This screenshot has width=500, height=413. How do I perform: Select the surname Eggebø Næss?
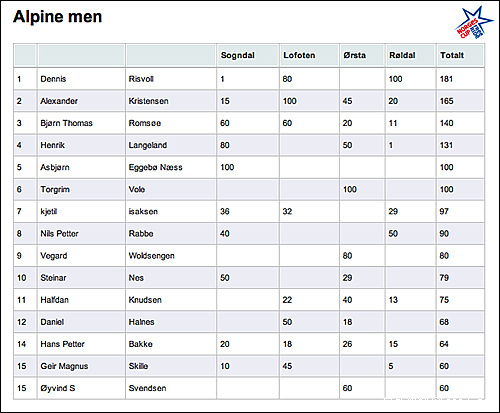[x=155, y=167]
